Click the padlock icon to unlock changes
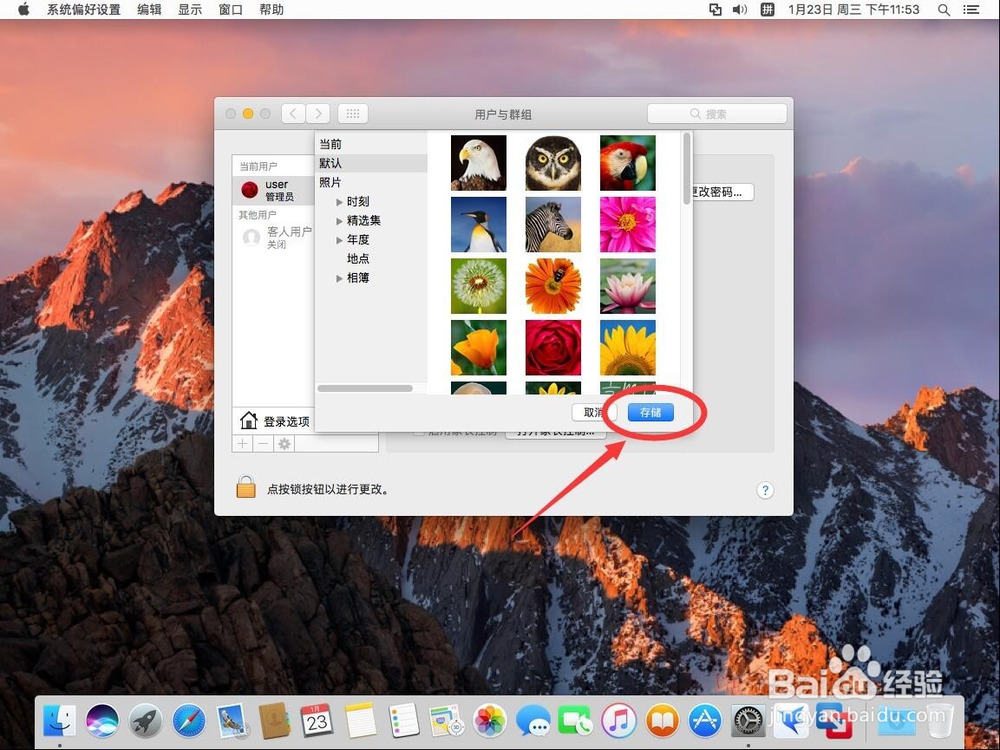Image resolution: width=1000 pixels, height=750 pixels. pos(246,487)
